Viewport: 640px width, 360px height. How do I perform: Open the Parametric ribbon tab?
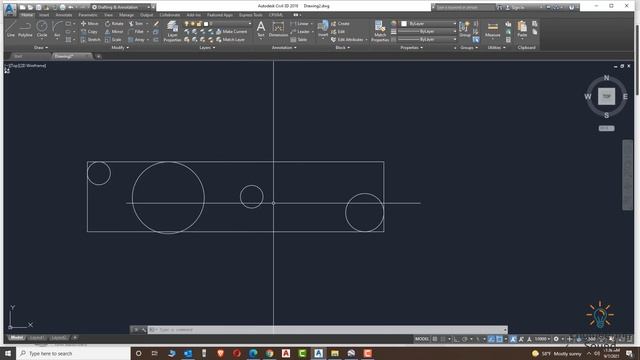pyautogui.click(x=88, y=15)
